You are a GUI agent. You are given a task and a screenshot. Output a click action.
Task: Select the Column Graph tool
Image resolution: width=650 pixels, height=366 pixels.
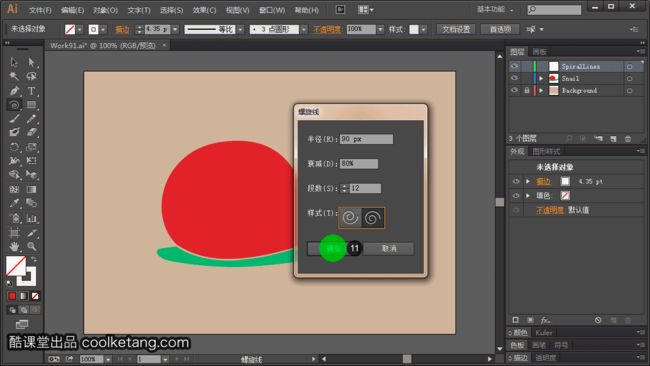31,218
